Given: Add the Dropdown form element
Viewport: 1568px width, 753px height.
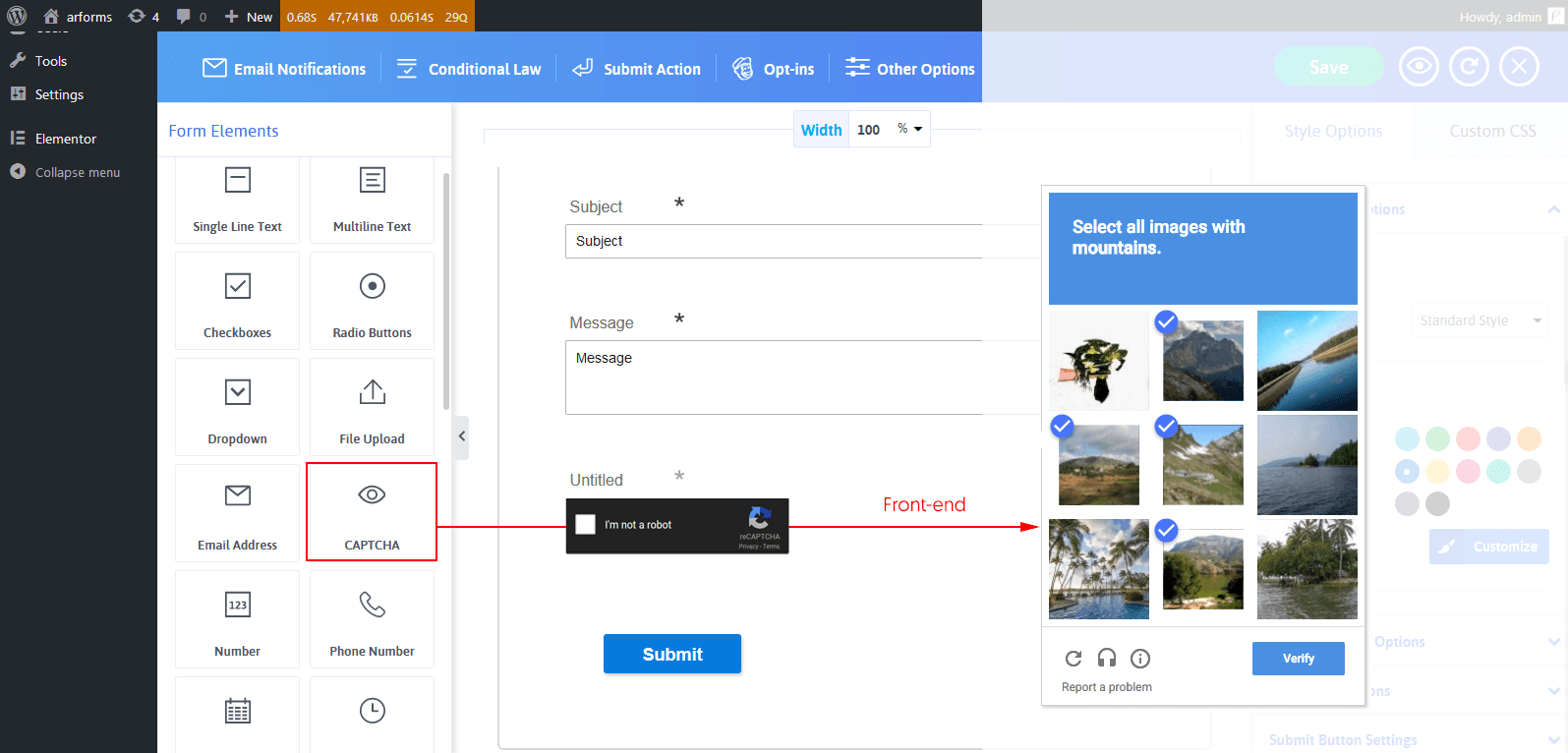Looking at the screenshot, I should point(237,407).
